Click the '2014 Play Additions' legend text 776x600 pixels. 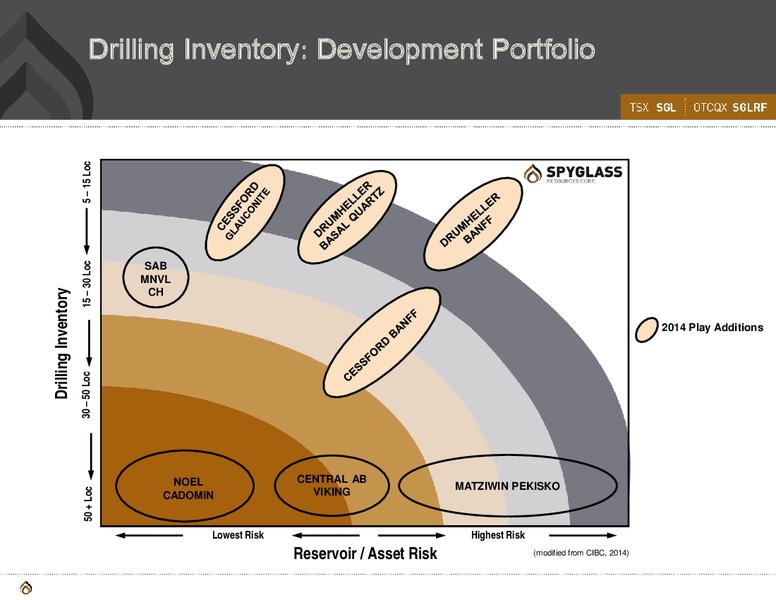pos(713,327)
